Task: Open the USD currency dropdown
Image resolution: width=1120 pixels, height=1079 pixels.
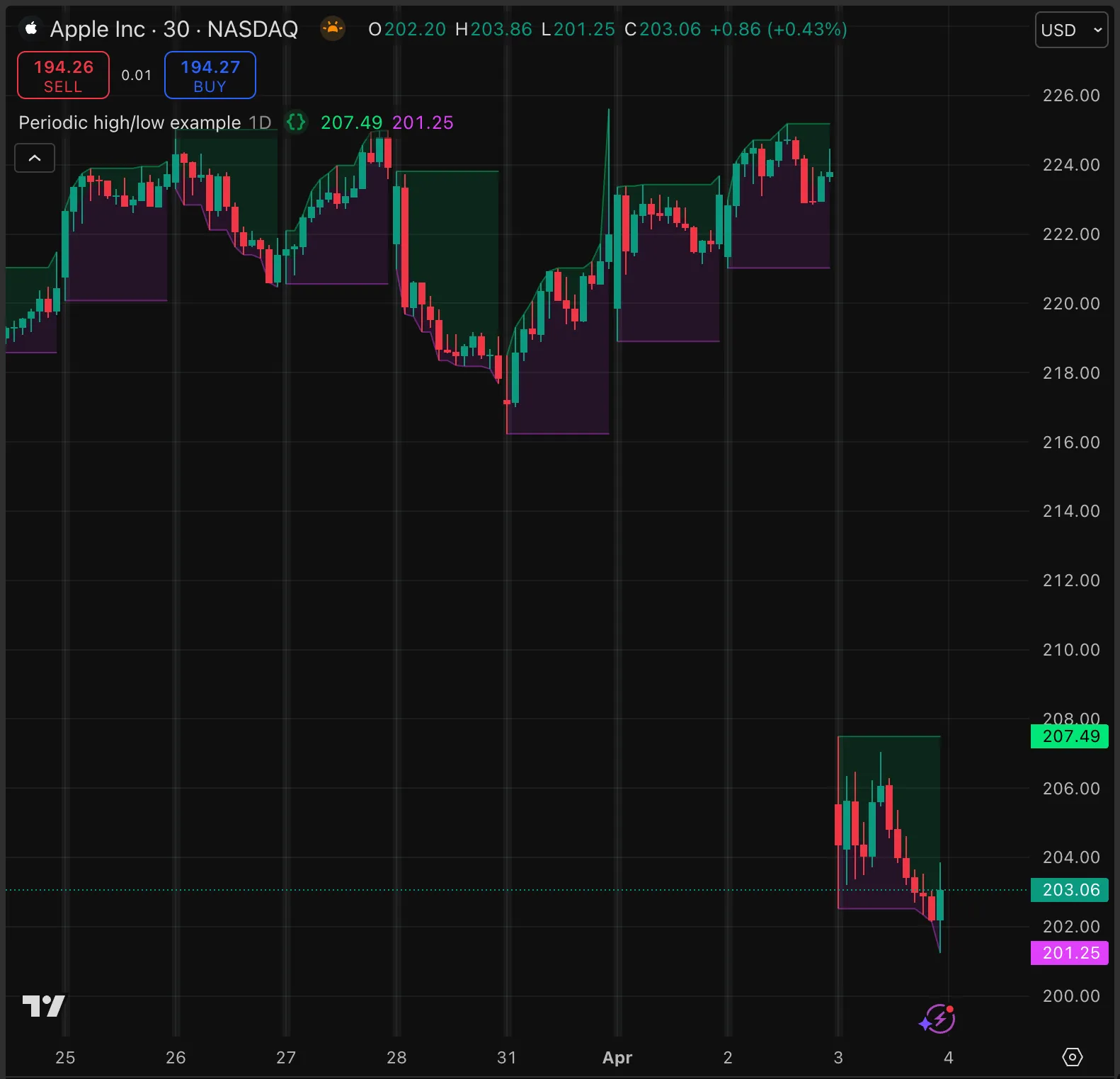Action: (1070, 30)
